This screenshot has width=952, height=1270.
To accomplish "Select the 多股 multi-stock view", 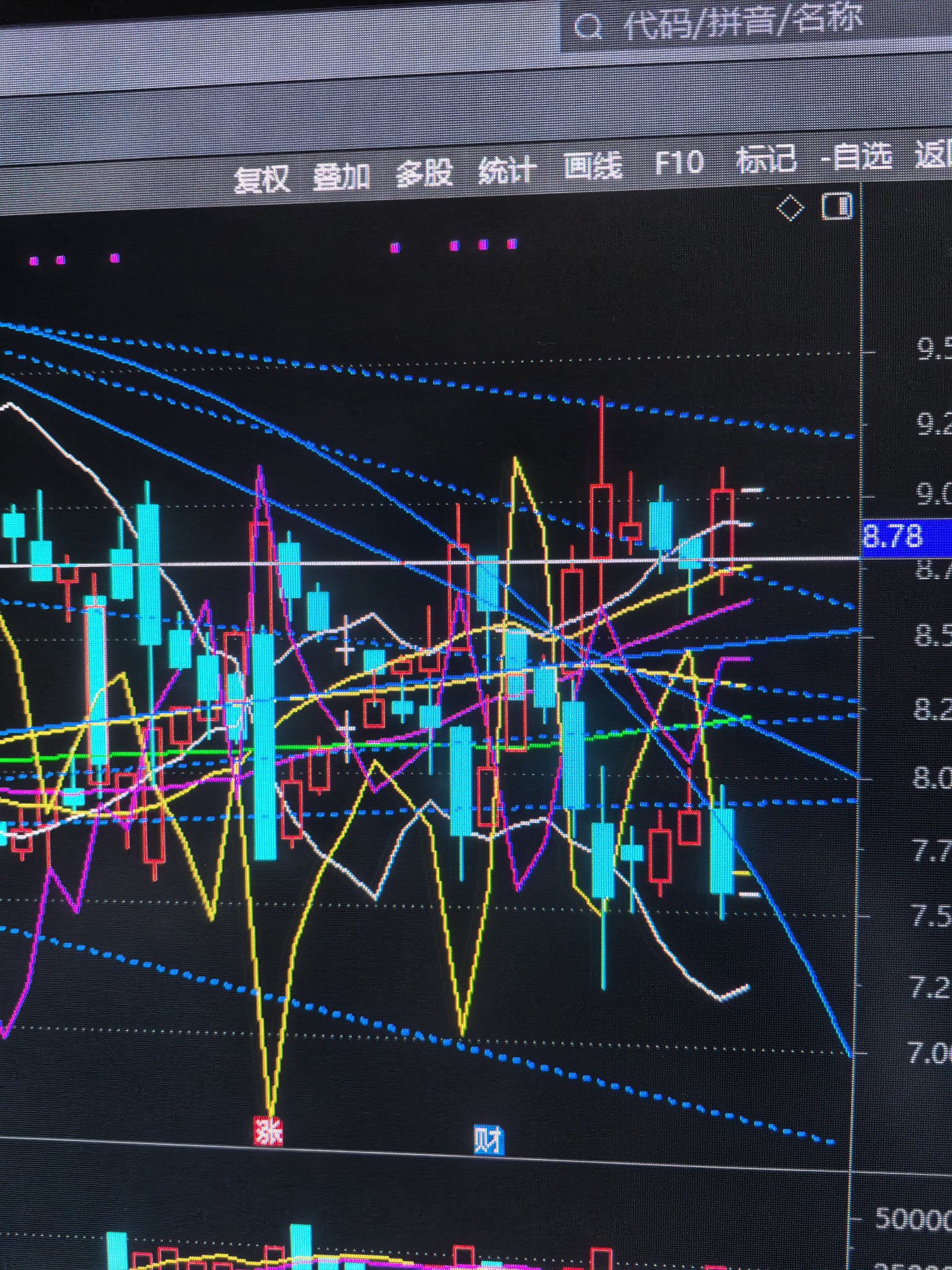I will pyautogui.click(x=423, y=173).
